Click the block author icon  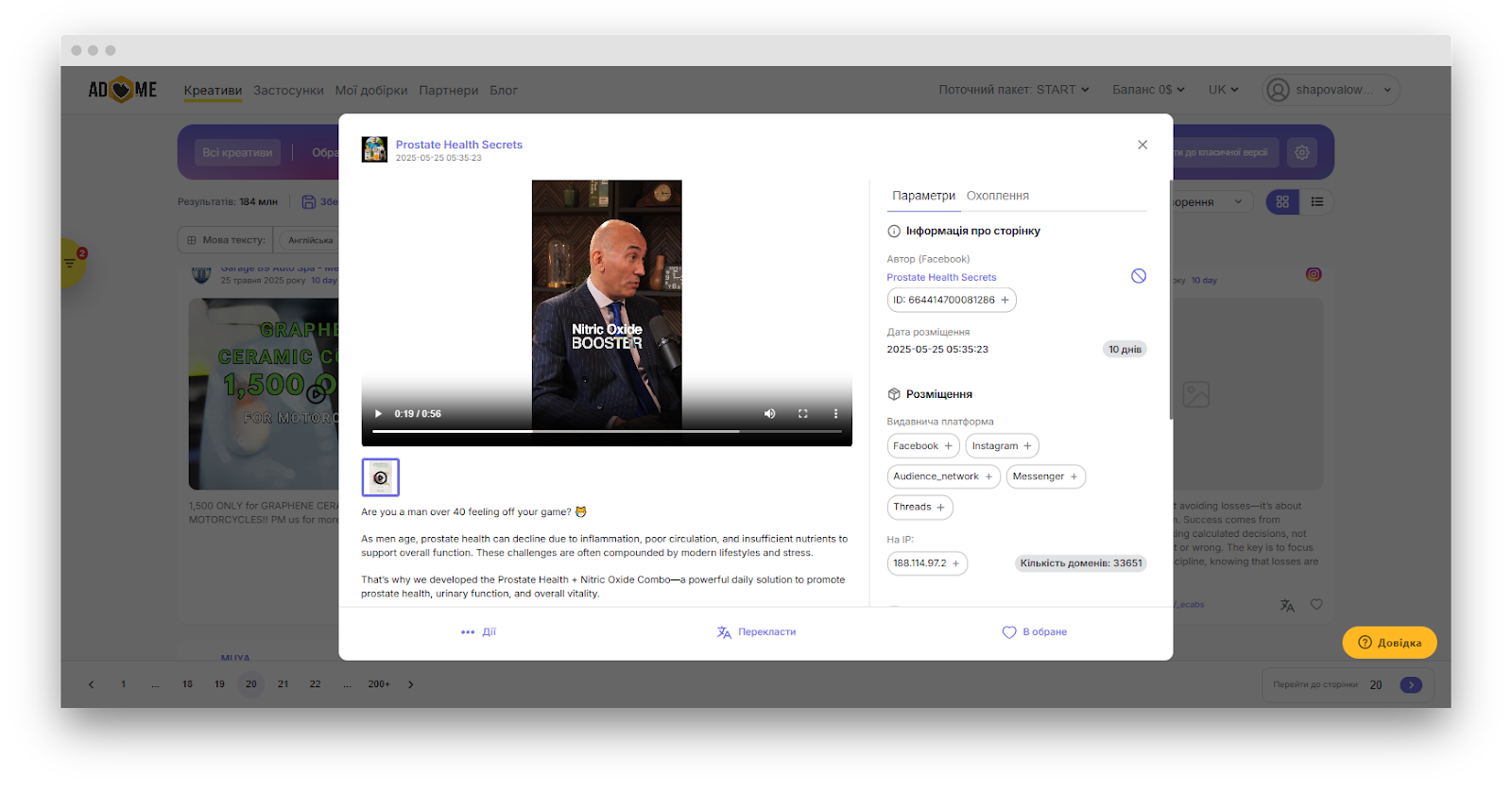coord(1139,276)
